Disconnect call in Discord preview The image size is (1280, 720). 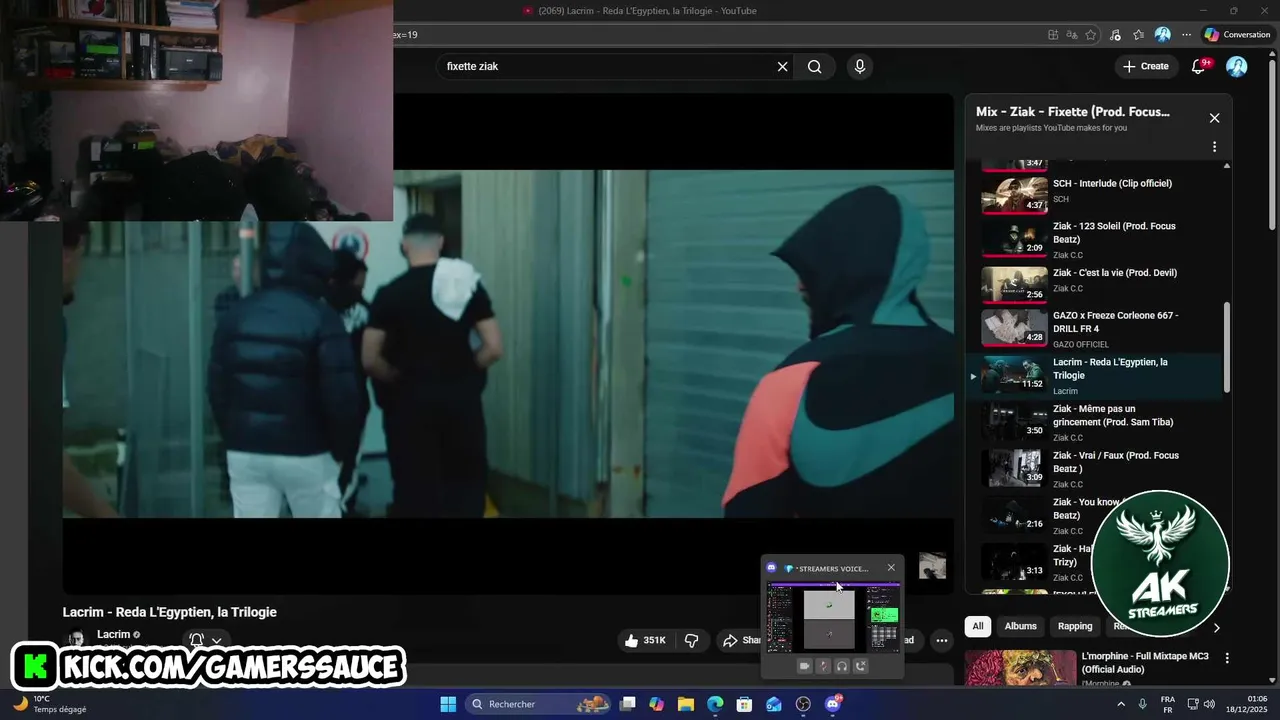(861, 666)
